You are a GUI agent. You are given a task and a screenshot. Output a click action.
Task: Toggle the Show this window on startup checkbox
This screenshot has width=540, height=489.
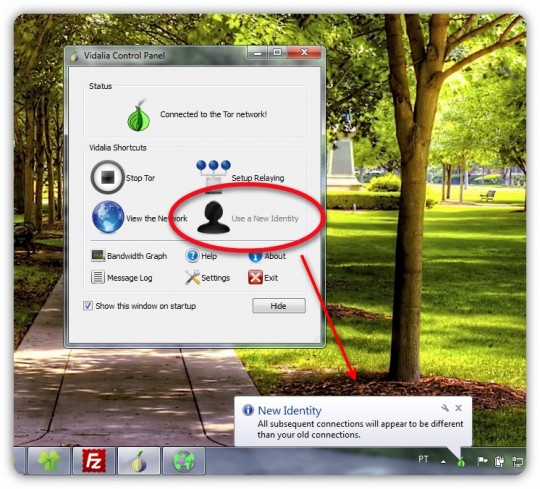coord(88,306)
